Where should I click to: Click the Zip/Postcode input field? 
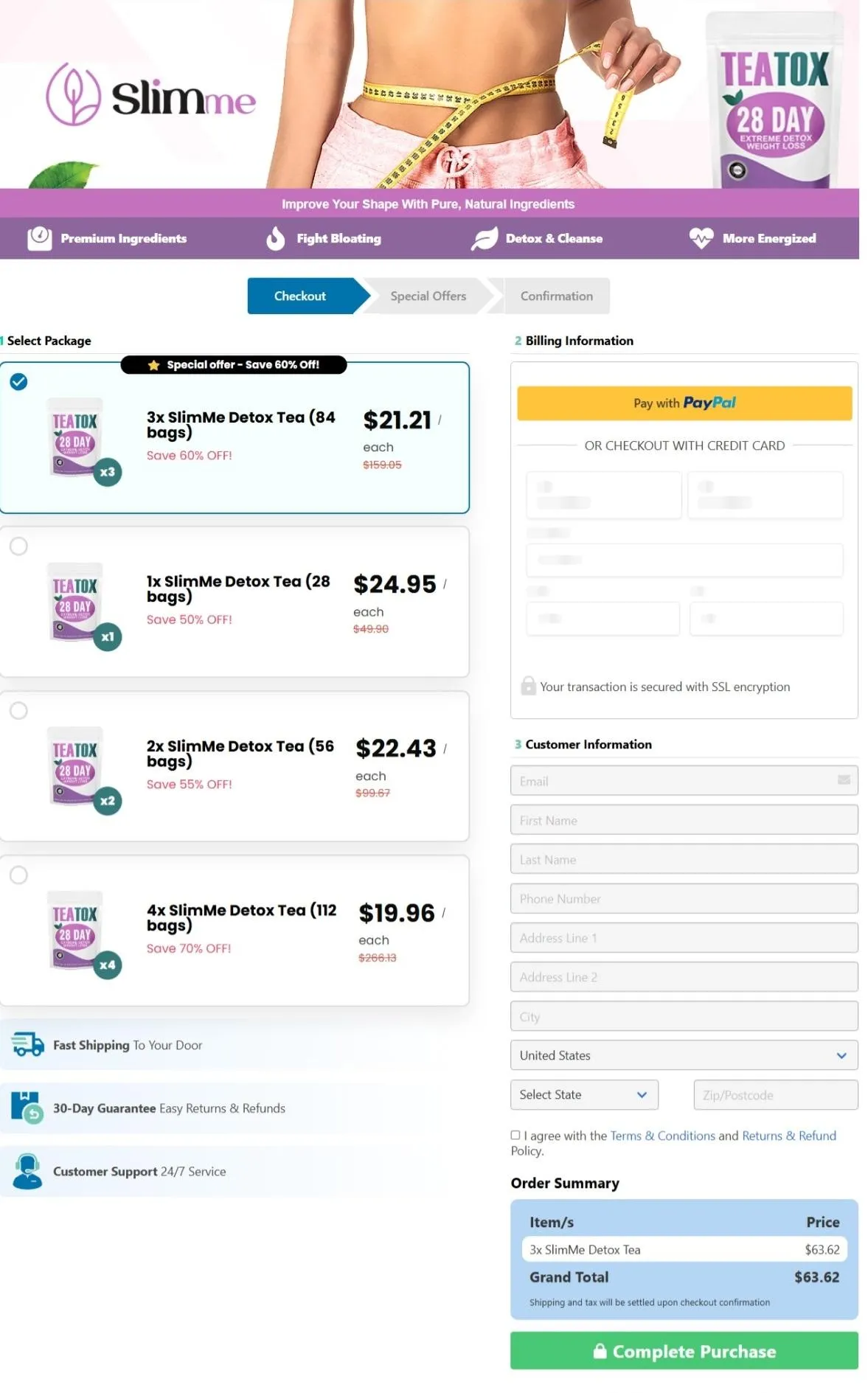(x=775, y=1094)
